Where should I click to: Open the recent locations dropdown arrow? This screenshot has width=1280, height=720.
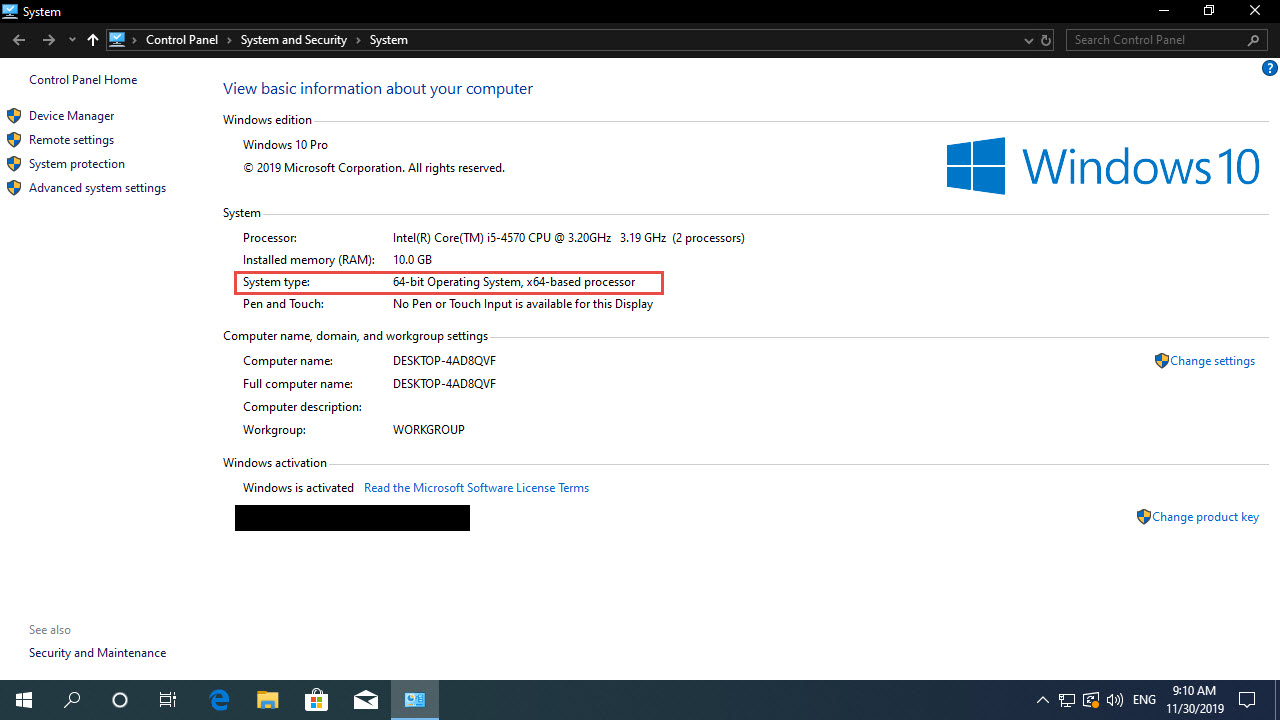72,41
